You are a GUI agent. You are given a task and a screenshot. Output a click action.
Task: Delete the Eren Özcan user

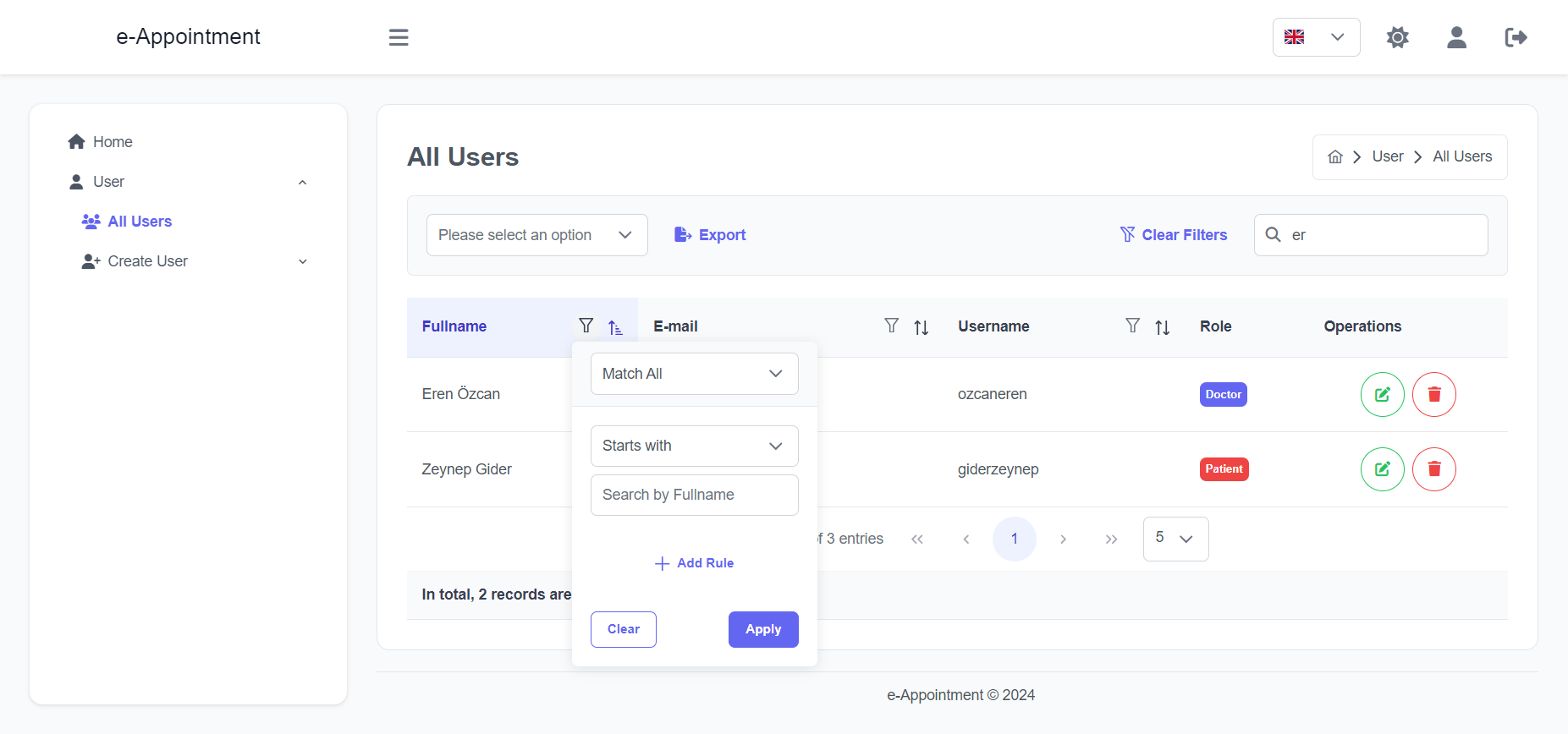point(1434,394)
